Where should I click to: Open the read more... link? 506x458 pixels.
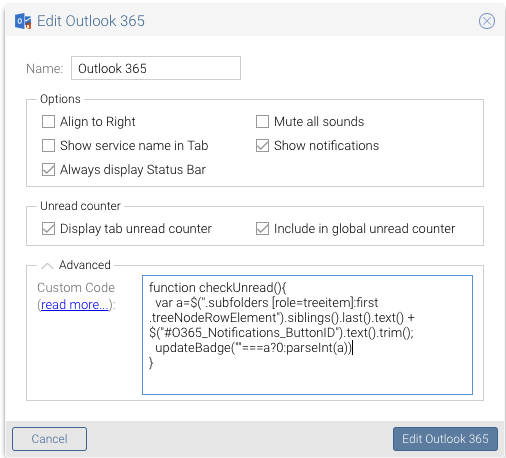(x=75, y=305)
